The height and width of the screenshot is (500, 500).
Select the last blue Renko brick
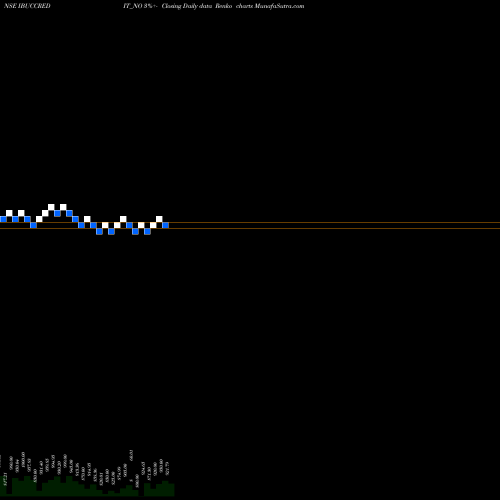pyautogui.click(x=165, y=225)
